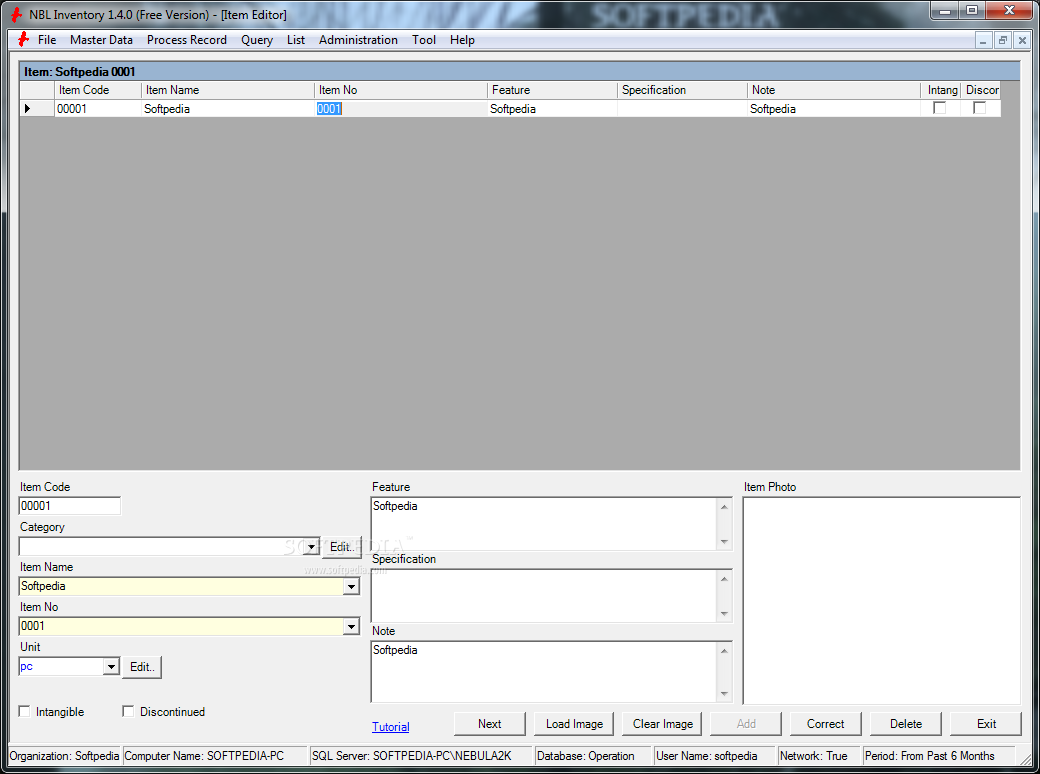Expand the Item Name dropdown
The width and height of the screenshot is (1040, 774).
[351, 587]
